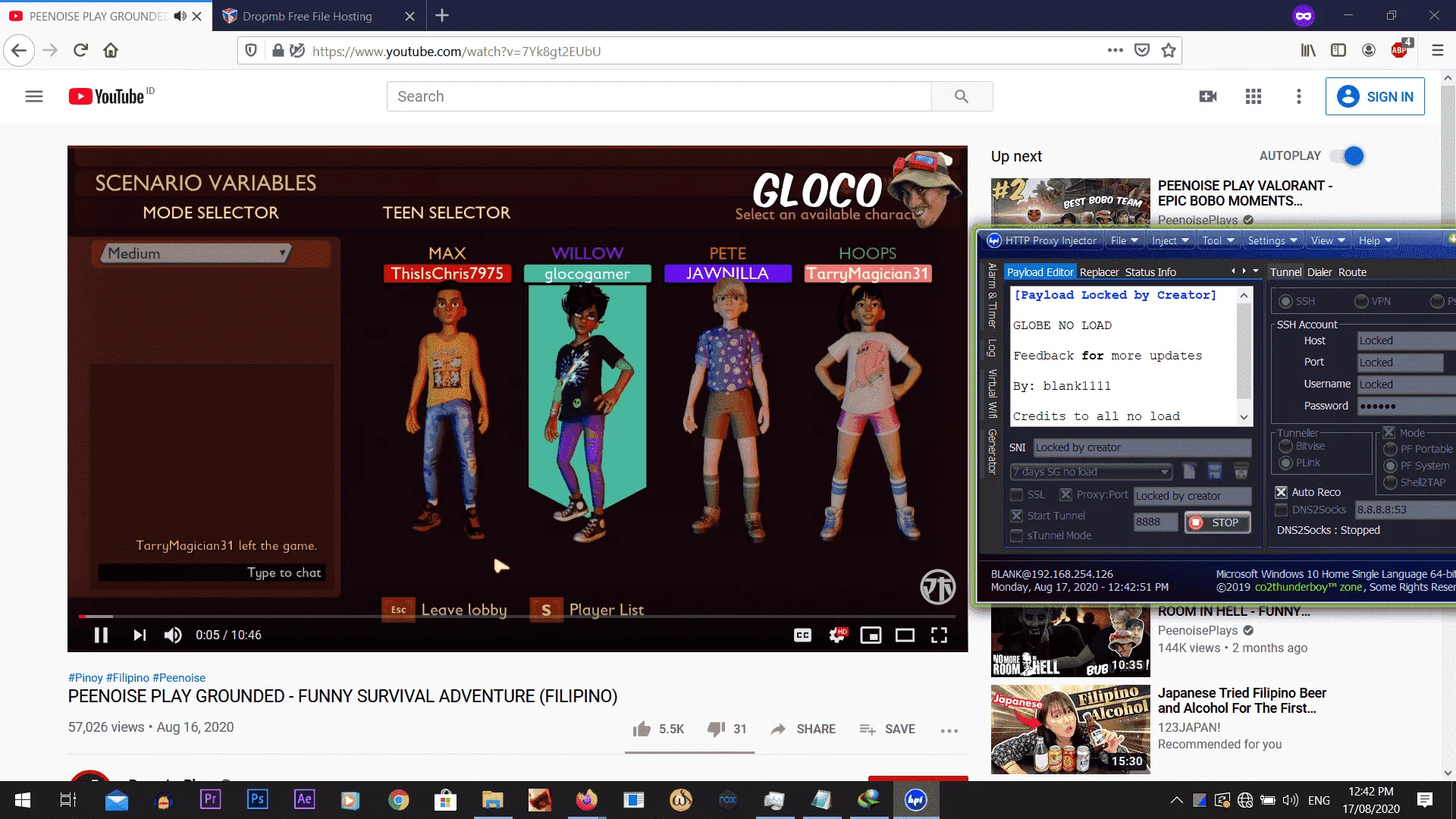
Task: Reload the page in Firefox
Action: (80, 51)
